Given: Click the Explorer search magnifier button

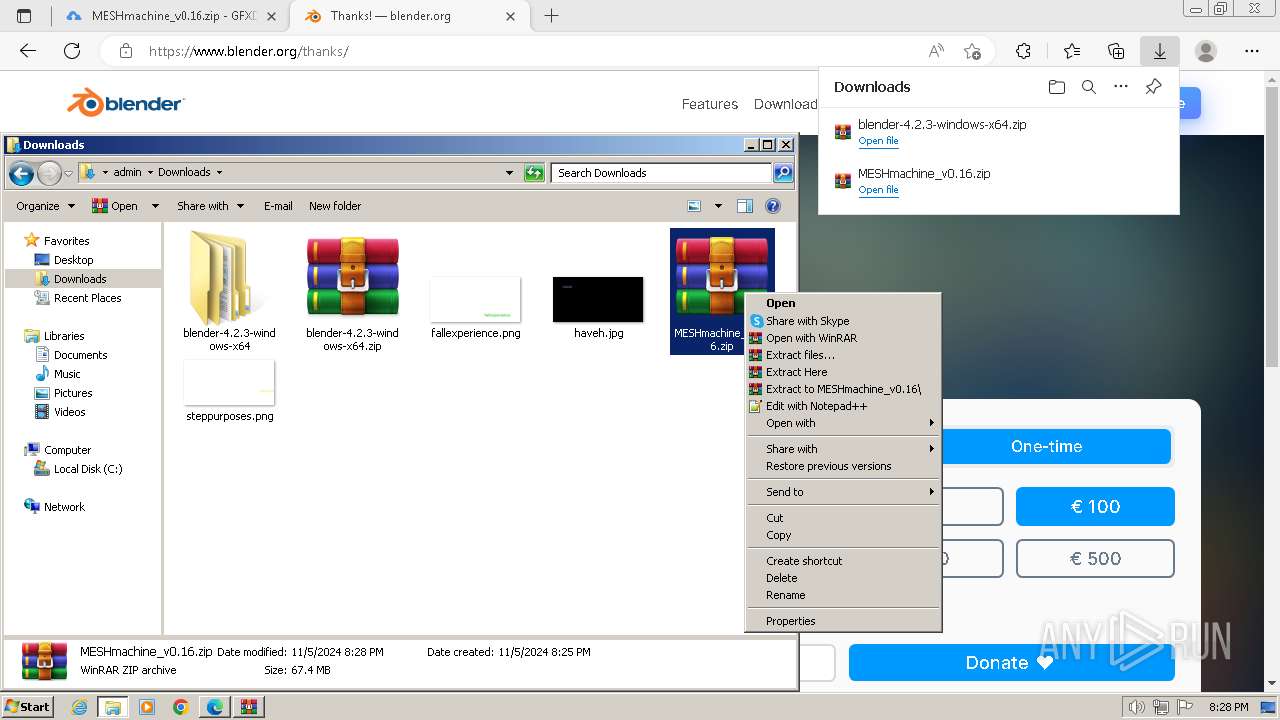Looking at the screenshot, I should point(783,173).
